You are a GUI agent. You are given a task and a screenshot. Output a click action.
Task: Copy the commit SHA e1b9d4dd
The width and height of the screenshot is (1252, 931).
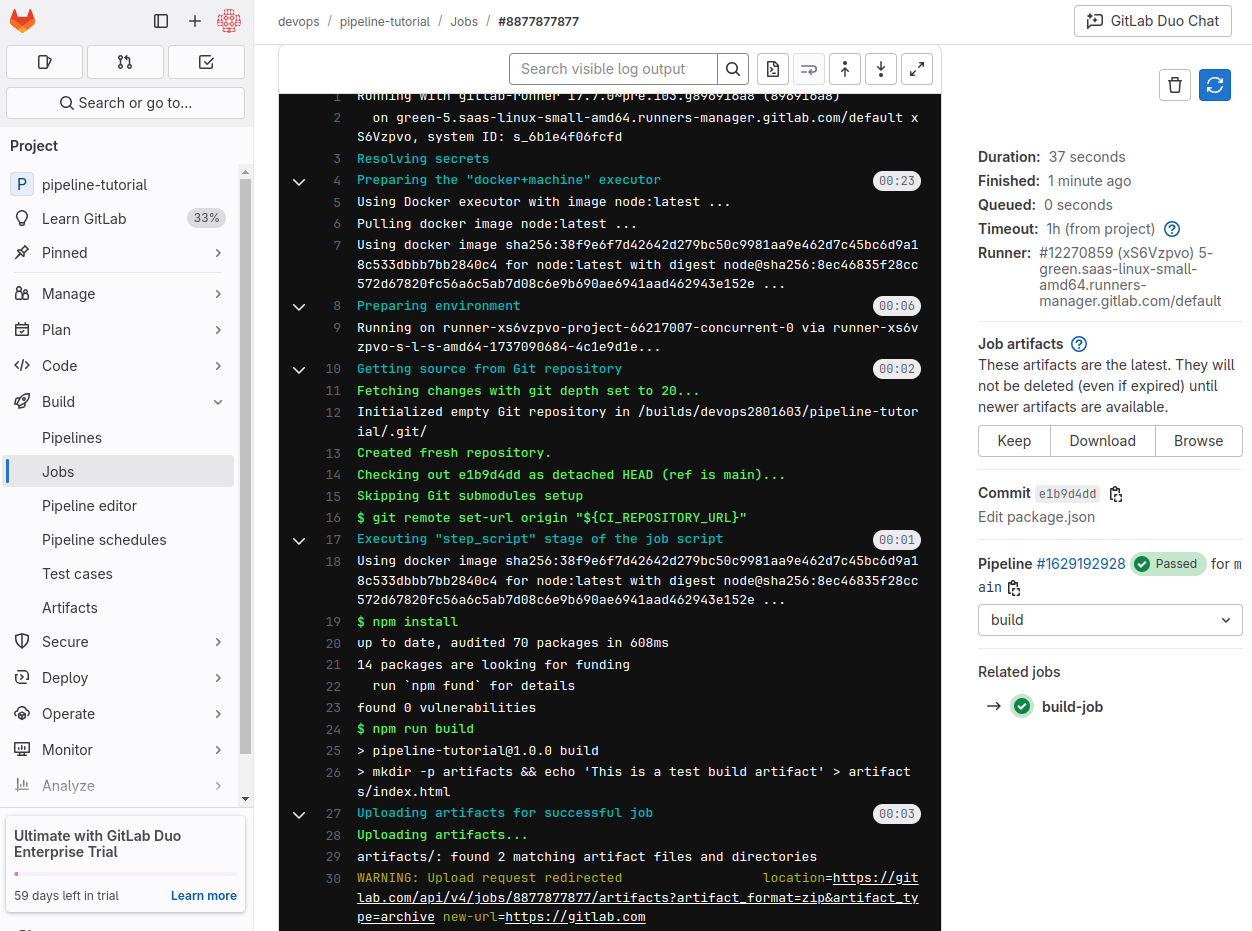1116,494
